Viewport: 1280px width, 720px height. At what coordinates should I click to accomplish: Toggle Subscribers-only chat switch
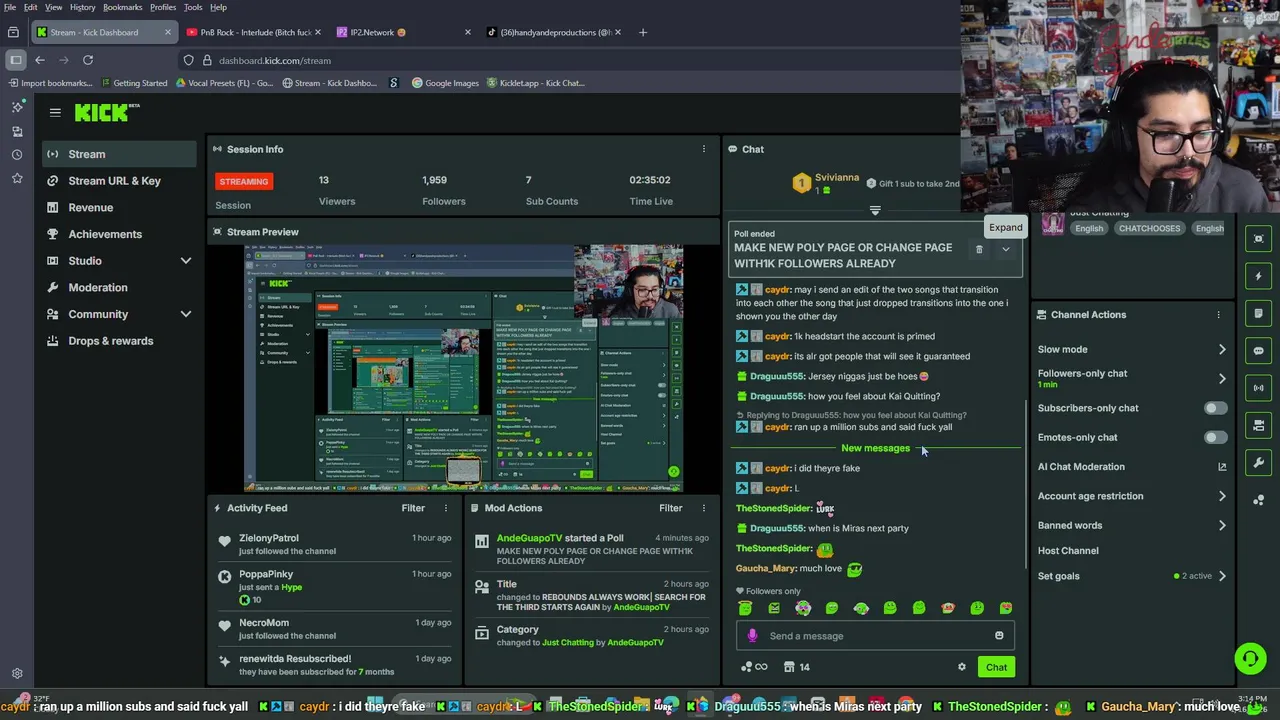1215,408
